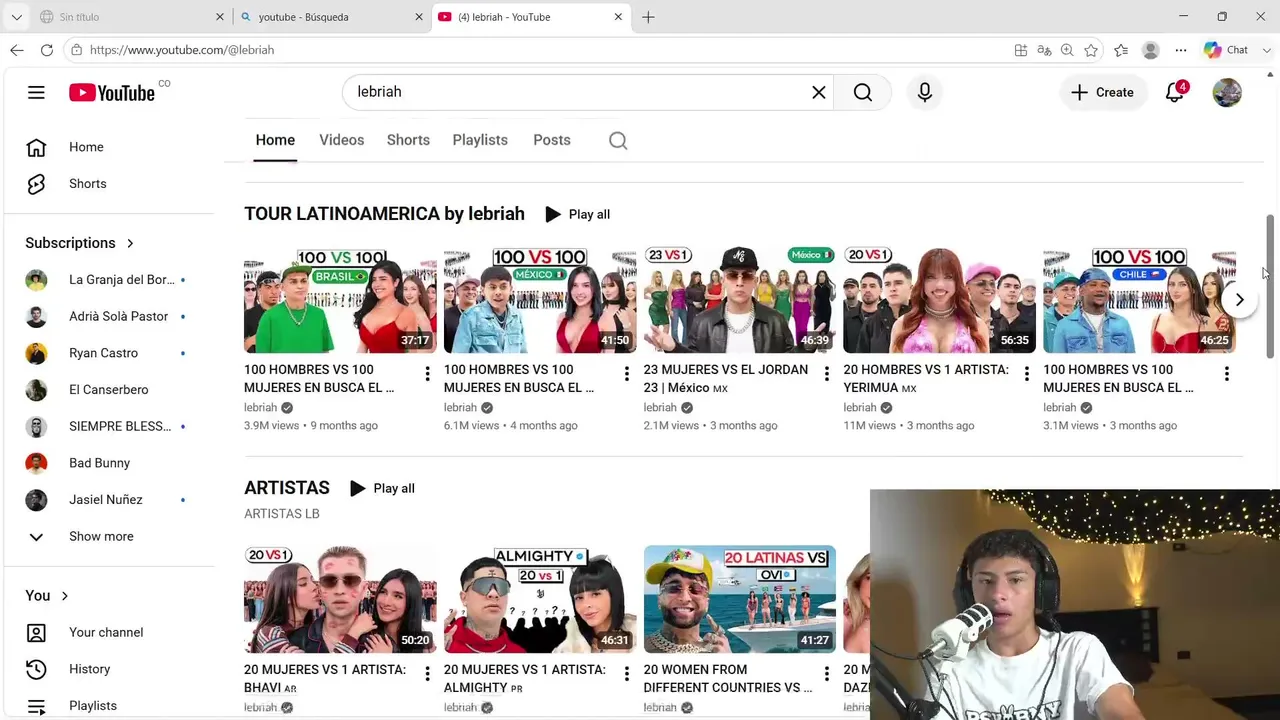Image resolution: width=1280 pixels, height=720 pixels.
Task: Expand the Subscriptions section
Action: coord(80,243)
